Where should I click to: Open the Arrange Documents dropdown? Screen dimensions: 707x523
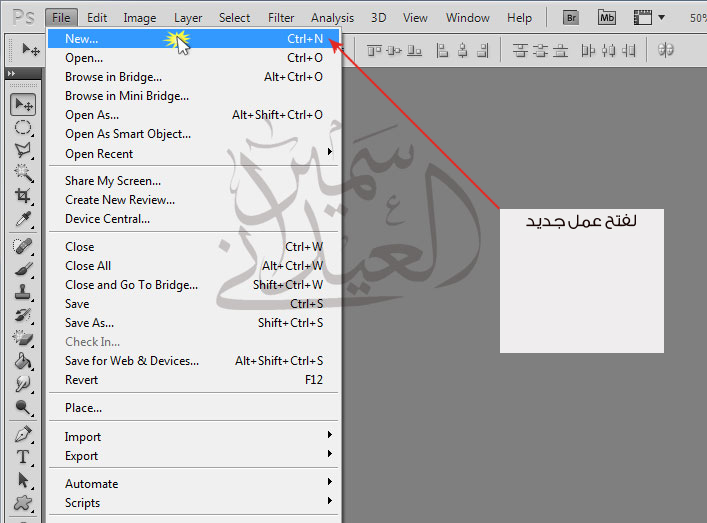(649, 18)
